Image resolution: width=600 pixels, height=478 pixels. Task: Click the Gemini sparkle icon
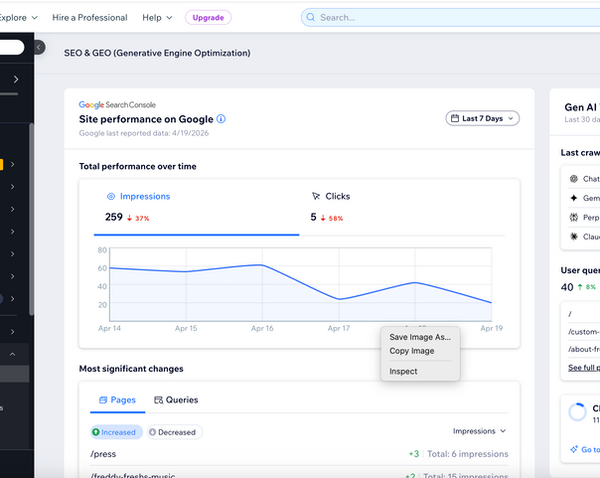pyautogui.click(x=574, y=198)
